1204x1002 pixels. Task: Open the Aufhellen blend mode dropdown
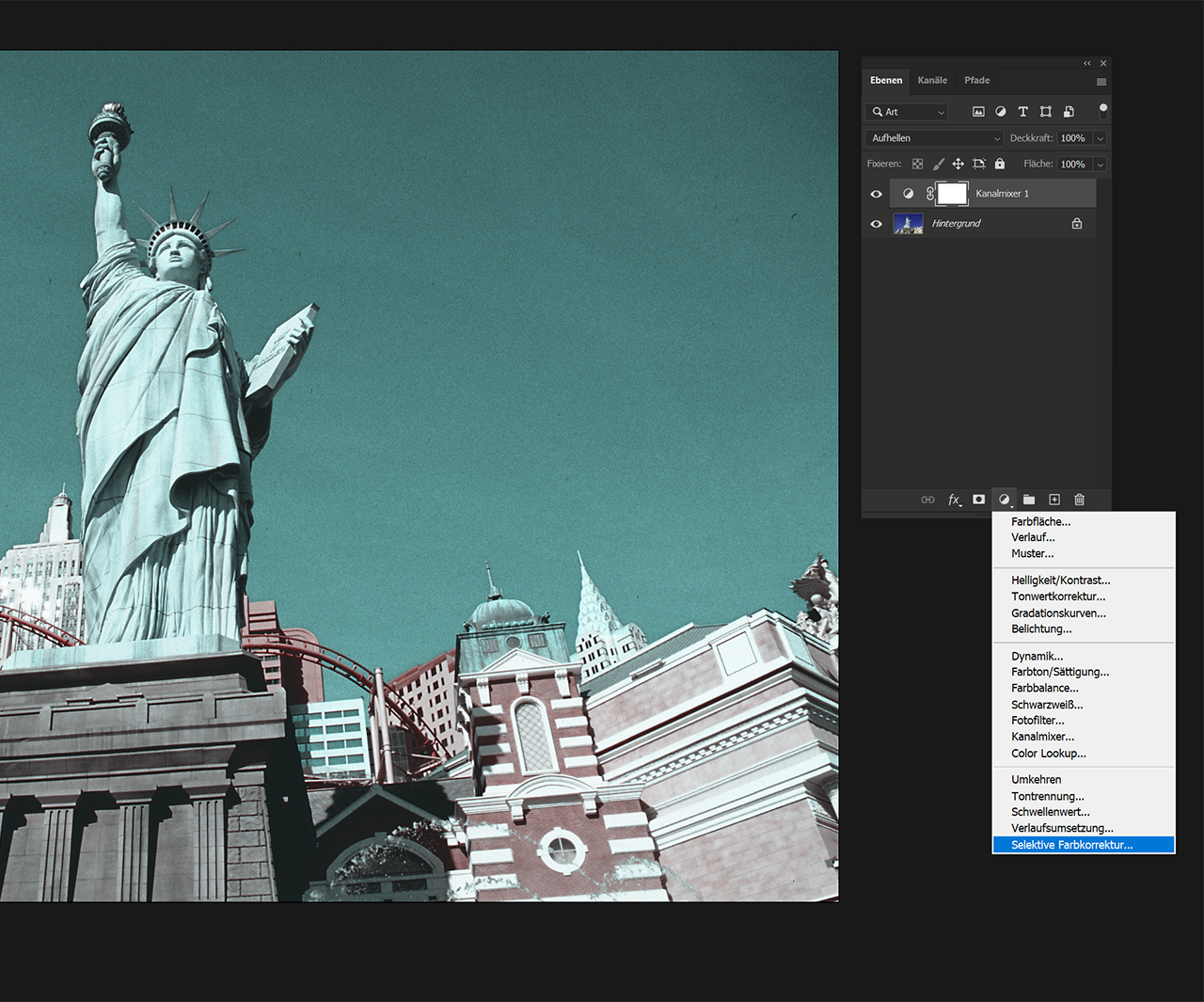tap(935, 138)
